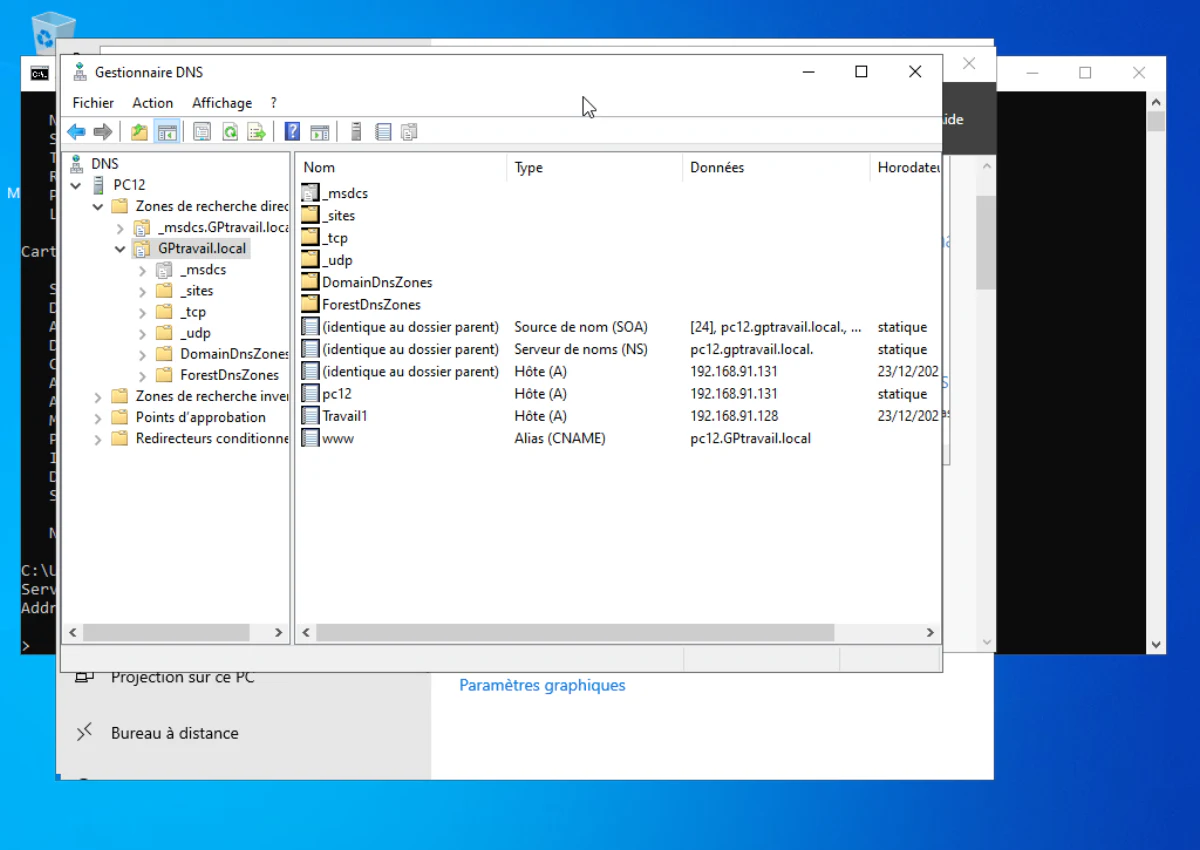The height and width of the screenshot is (850, 1200).
Task: Collapse the GPtravail.local zone node
Action: pos(120,249)
